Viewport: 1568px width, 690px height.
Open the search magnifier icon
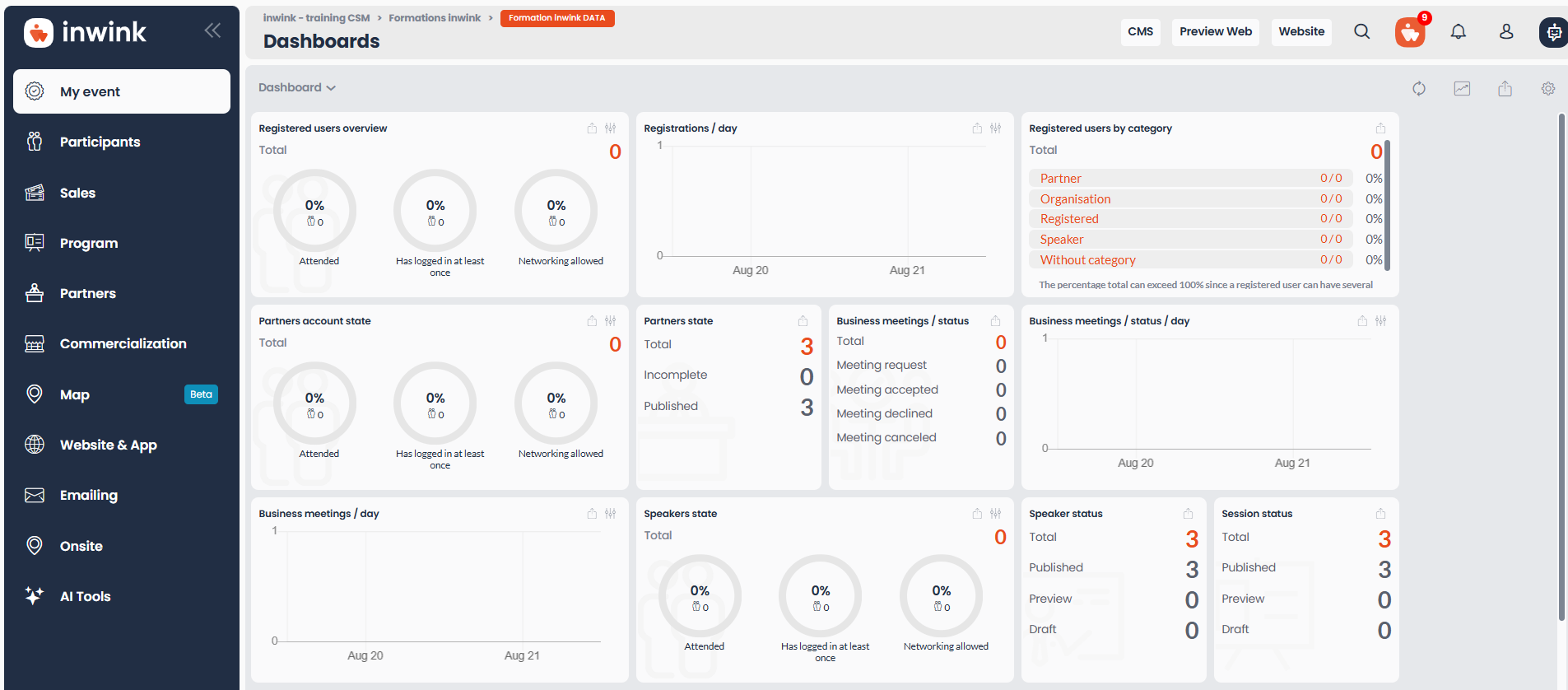1362,31
